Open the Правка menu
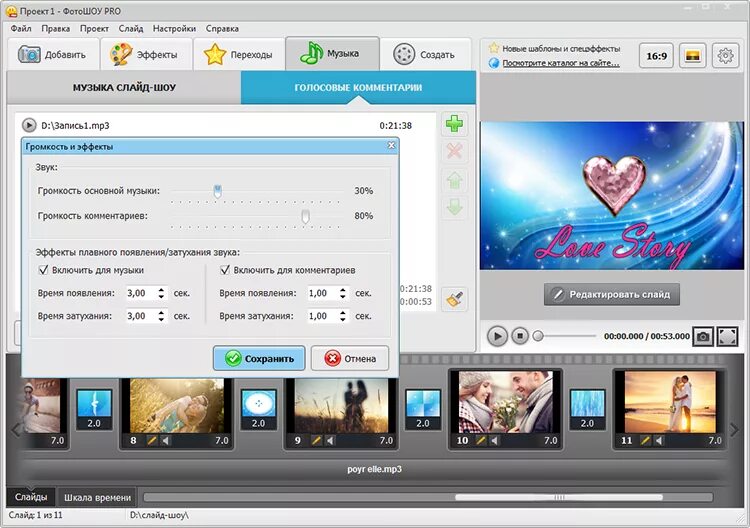 (55, 29)
